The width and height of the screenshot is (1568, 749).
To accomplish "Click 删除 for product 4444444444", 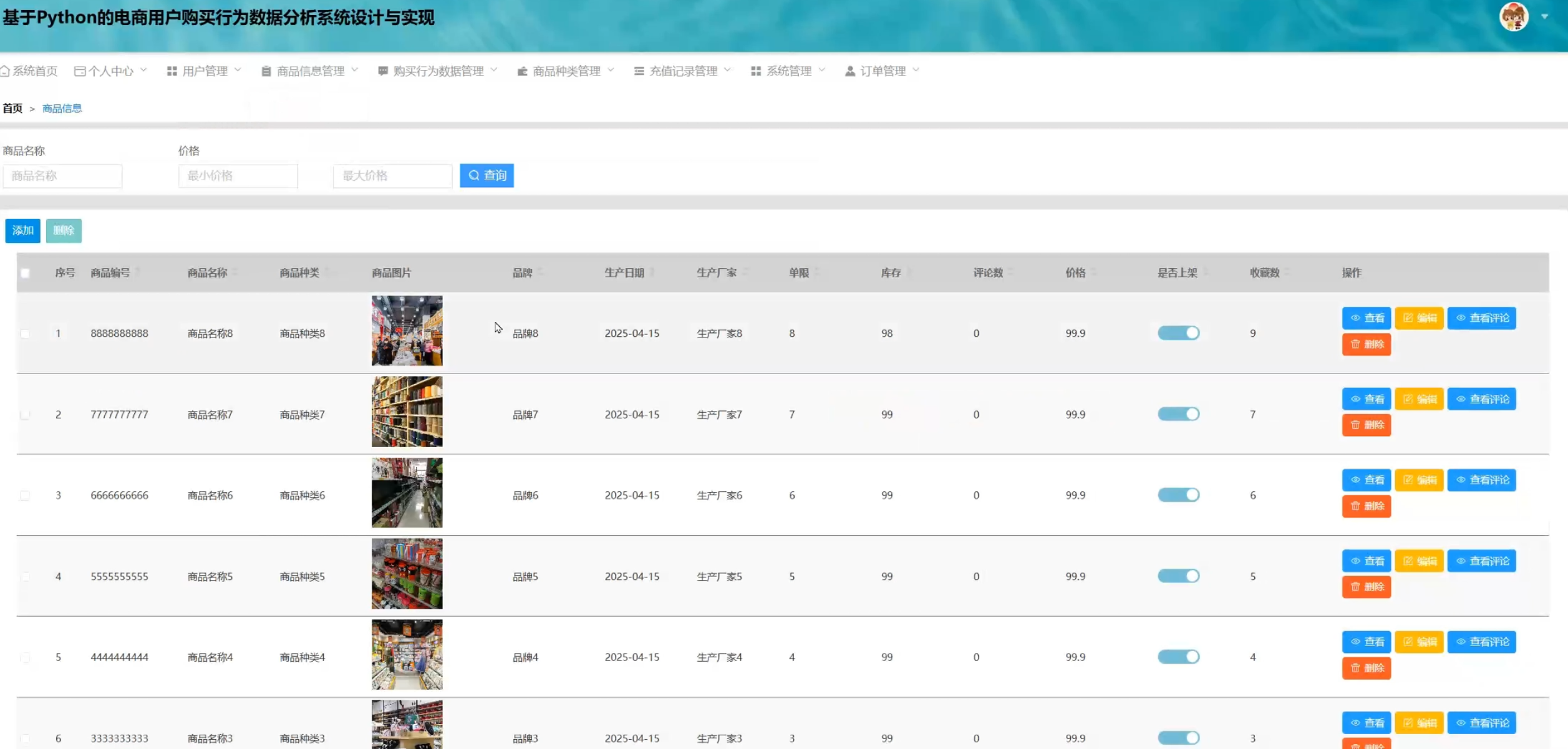I will pyautogui.click(x=1366, y=668).
